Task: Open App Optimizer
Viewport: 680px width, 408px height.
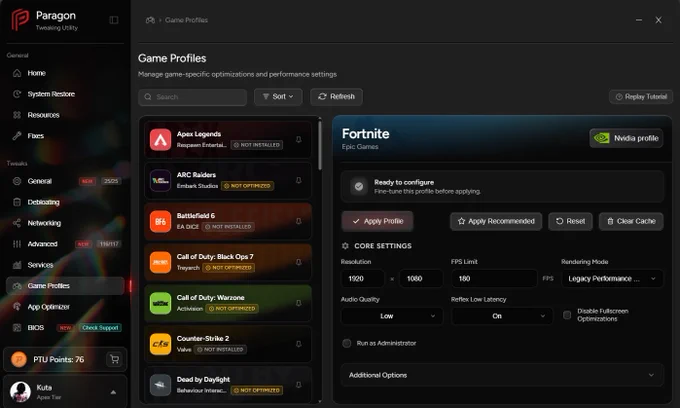Action: pos(65,307)
